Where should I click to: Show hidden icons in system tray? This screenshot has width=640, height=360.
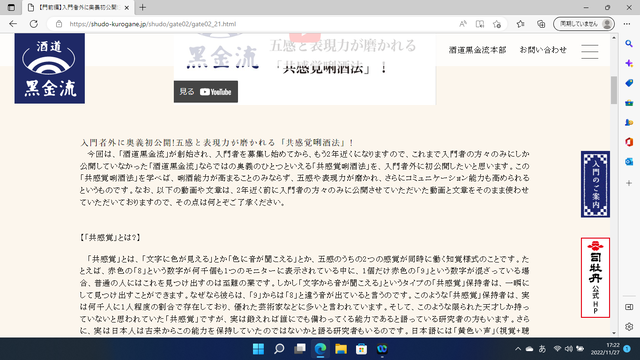[518, 349]
